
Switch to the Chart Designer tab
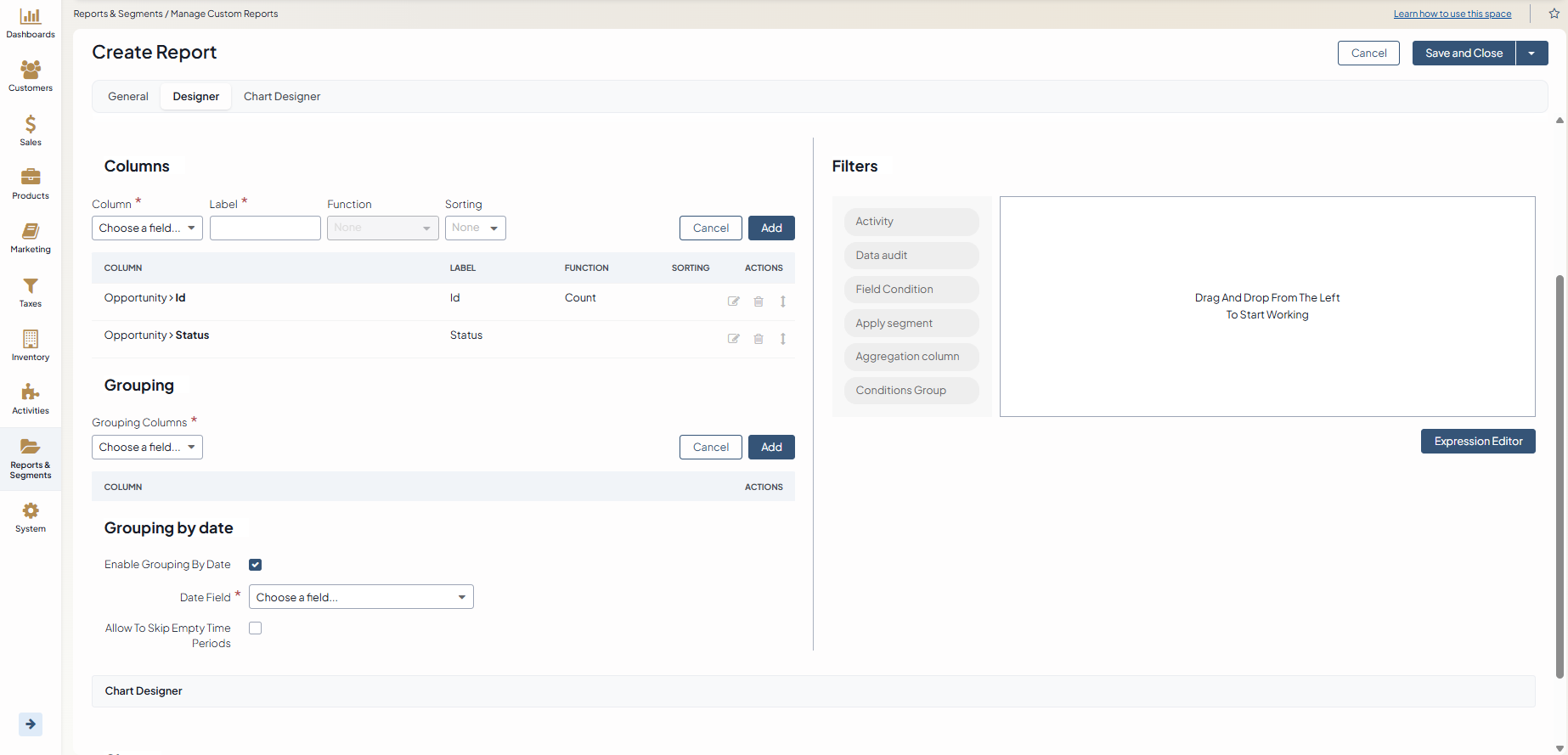click(x=282, y=97)
